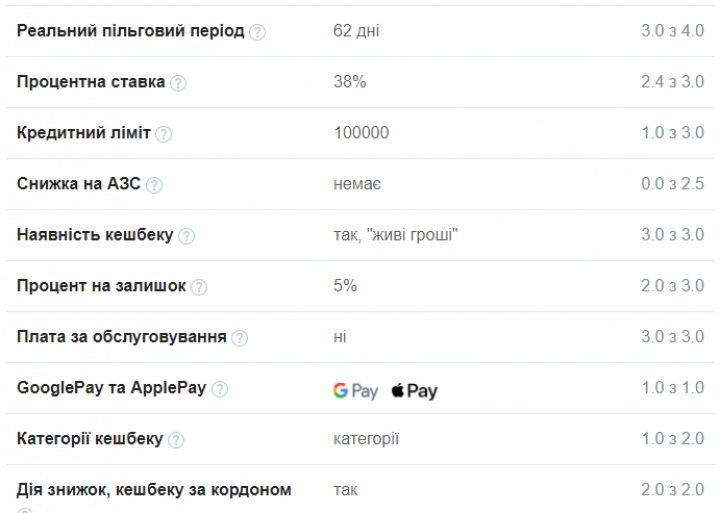
Task: Open help tooltip for Кредитний ліміт
Action: (x=163, y=134)
